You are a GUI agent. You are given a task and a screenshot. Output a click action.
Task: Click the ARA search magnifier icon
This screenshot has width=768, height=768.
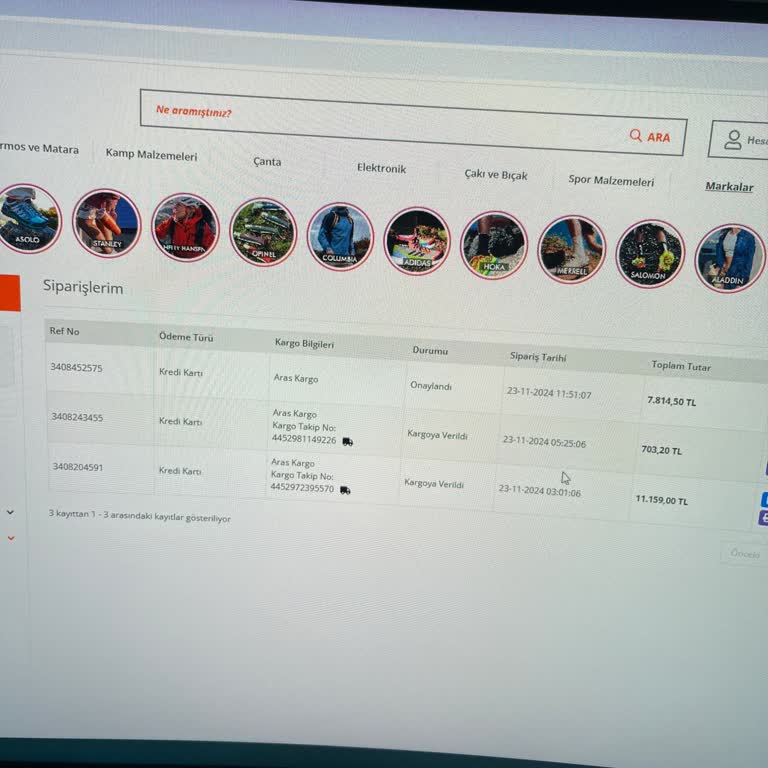pos(636,135)
